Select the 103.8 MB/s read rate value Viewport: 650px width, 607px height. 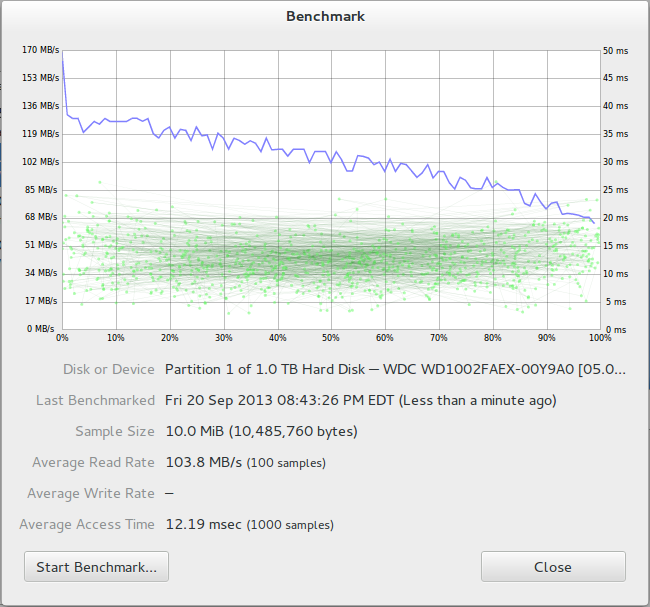click(x=245, y=462)
